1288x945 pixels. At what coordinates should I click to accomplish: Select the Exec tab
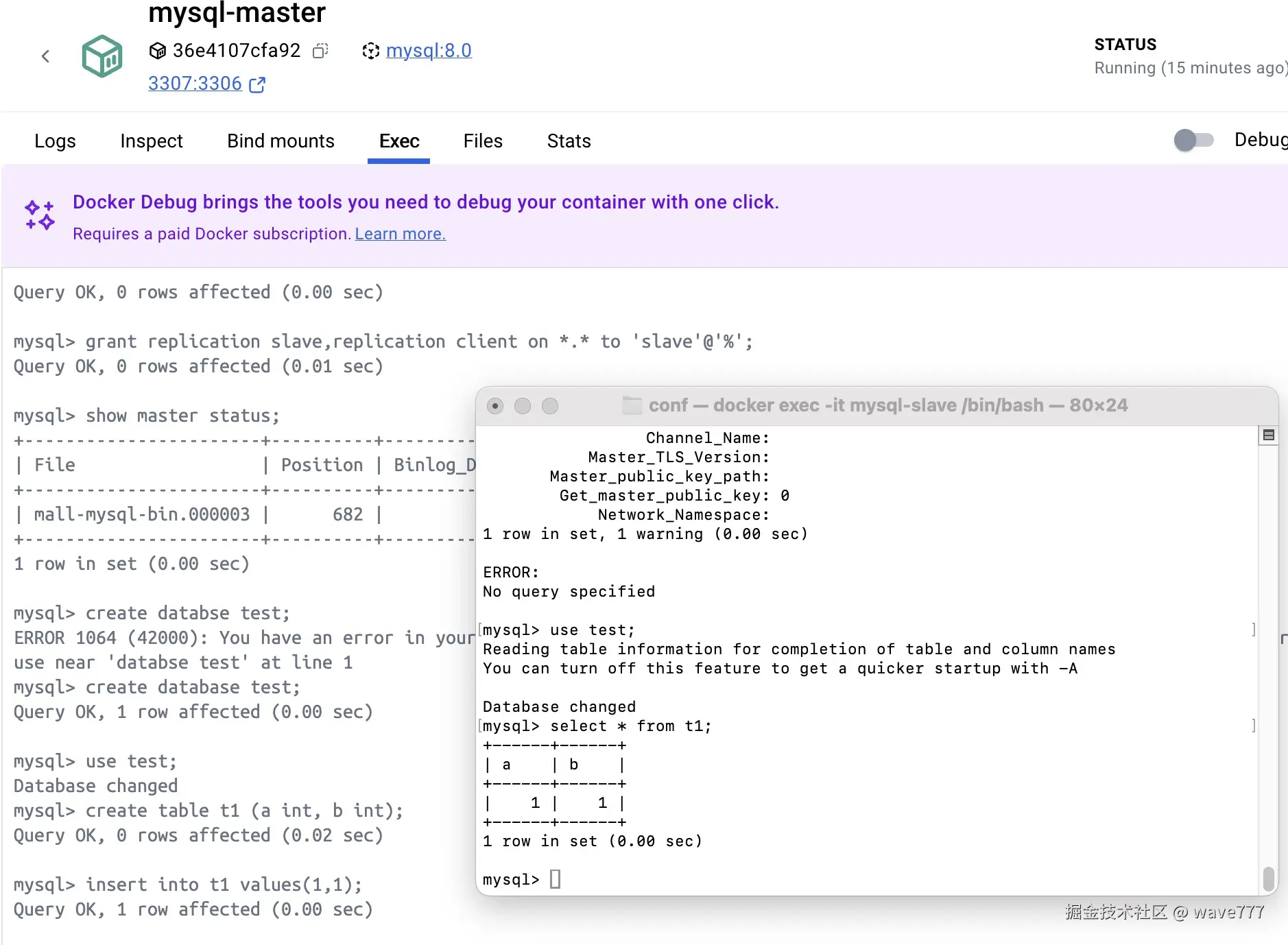399,141
